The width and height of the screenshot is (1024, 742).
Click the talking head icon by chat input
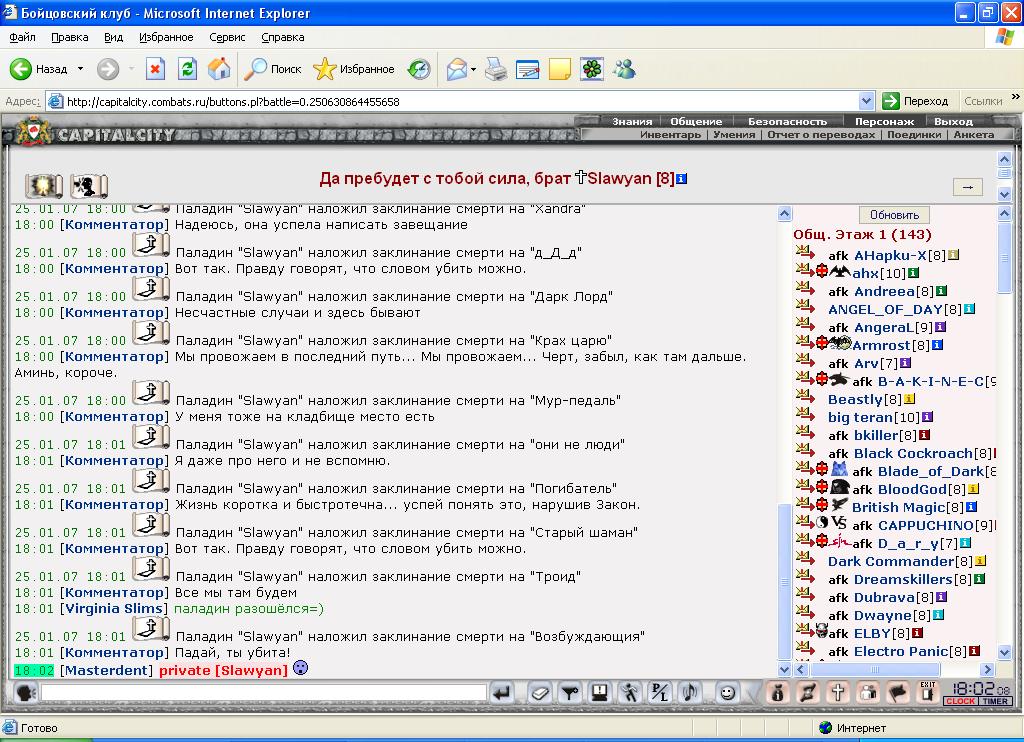click(25, 692)
